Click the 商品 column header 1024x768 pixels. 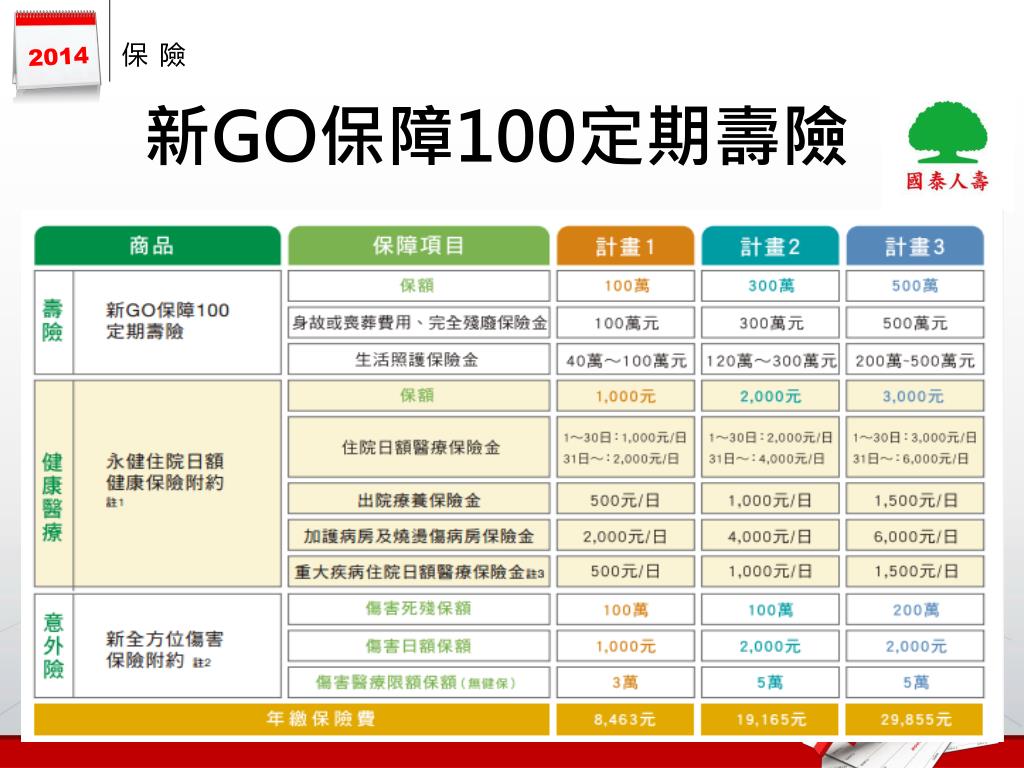coord(157,246)
